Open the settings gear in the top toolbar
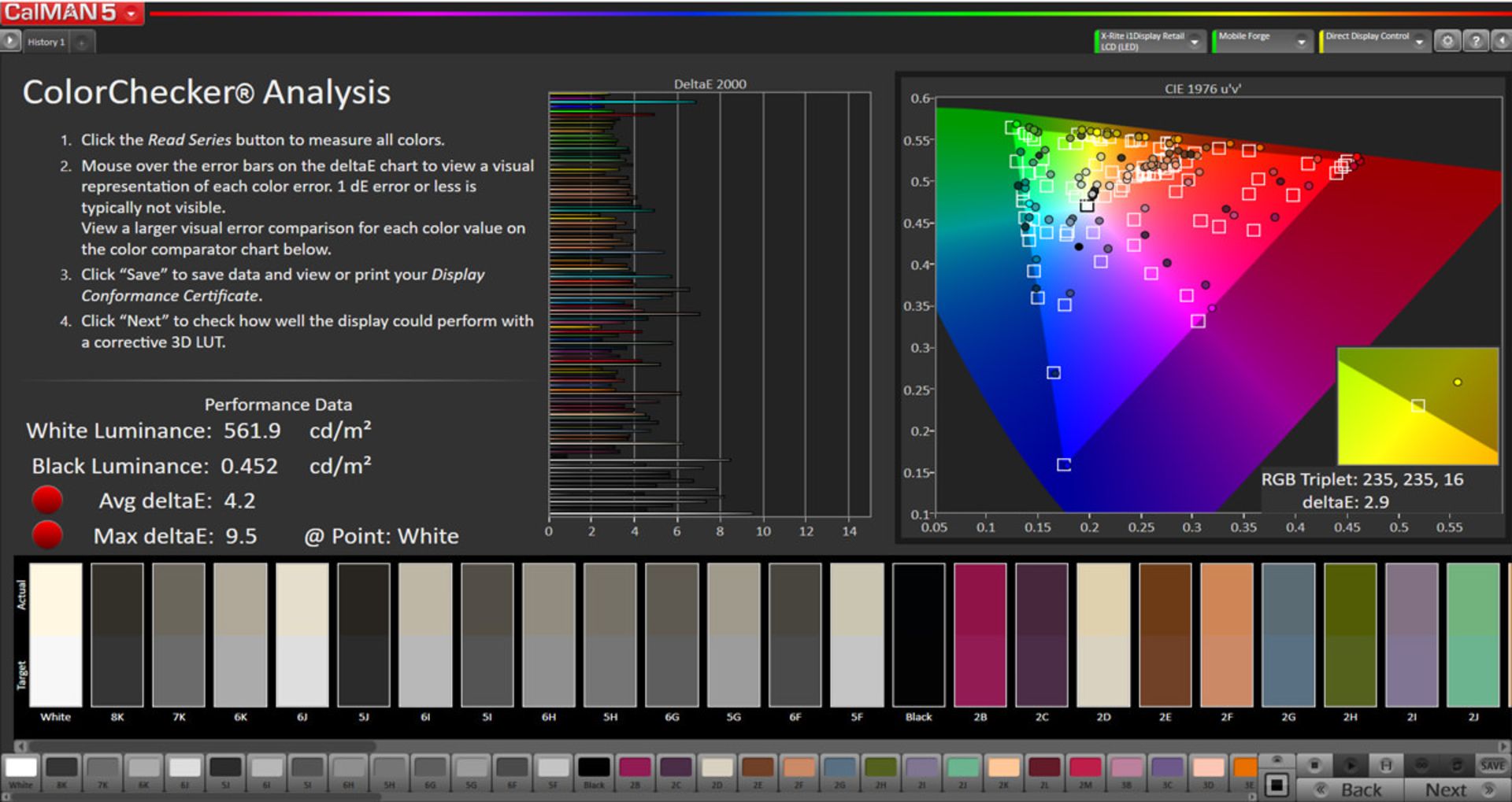 click(1447, 41)
